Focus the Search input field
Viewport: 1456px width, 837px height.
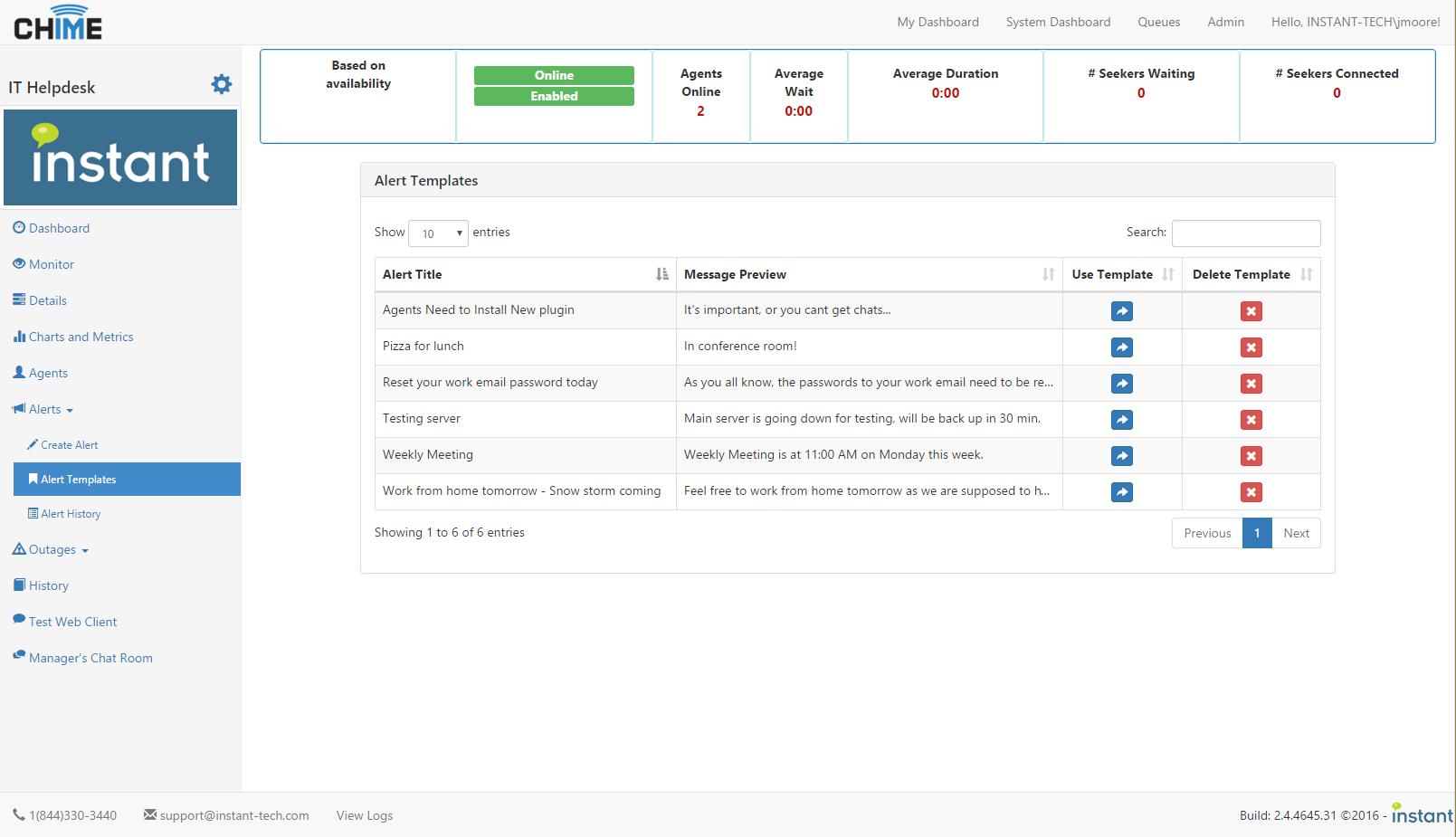tap(1246, 233)
